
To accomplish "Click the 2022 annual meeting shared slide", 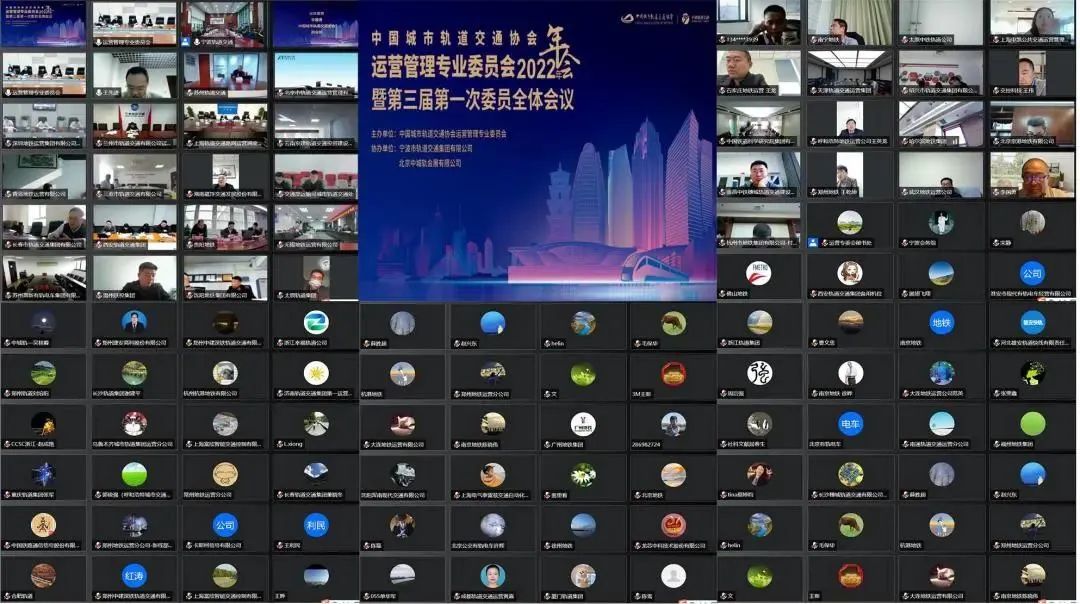I will point(537,150).
